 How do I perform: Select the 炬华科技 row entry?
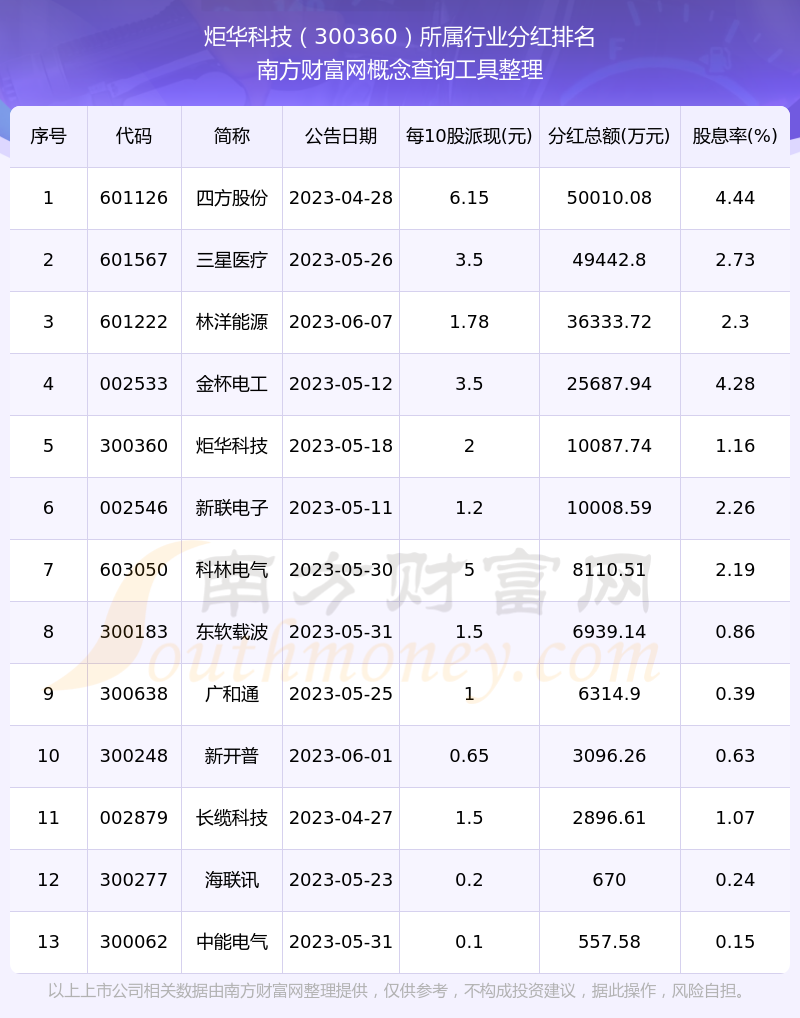(x=231, y=446)
